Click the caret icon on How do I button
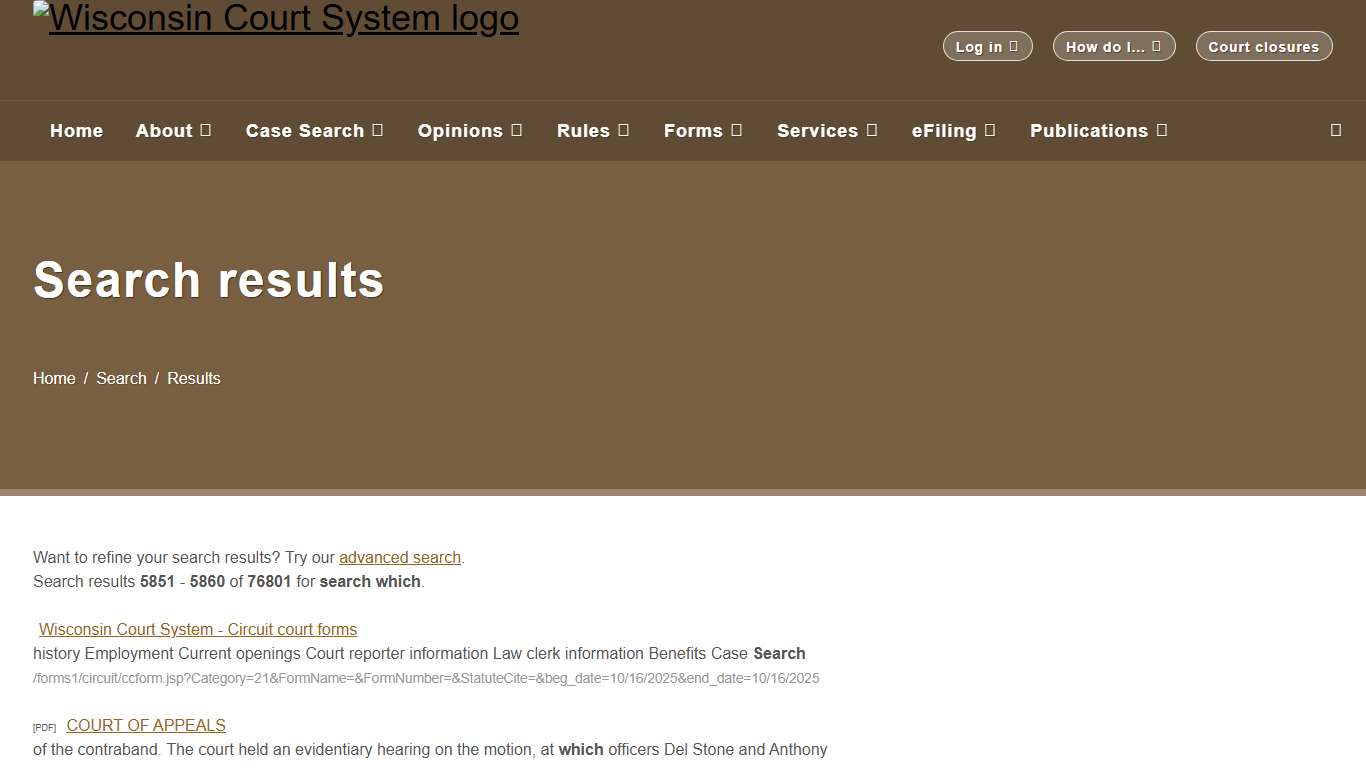The image size is (1366, 768). point(1157,46)
